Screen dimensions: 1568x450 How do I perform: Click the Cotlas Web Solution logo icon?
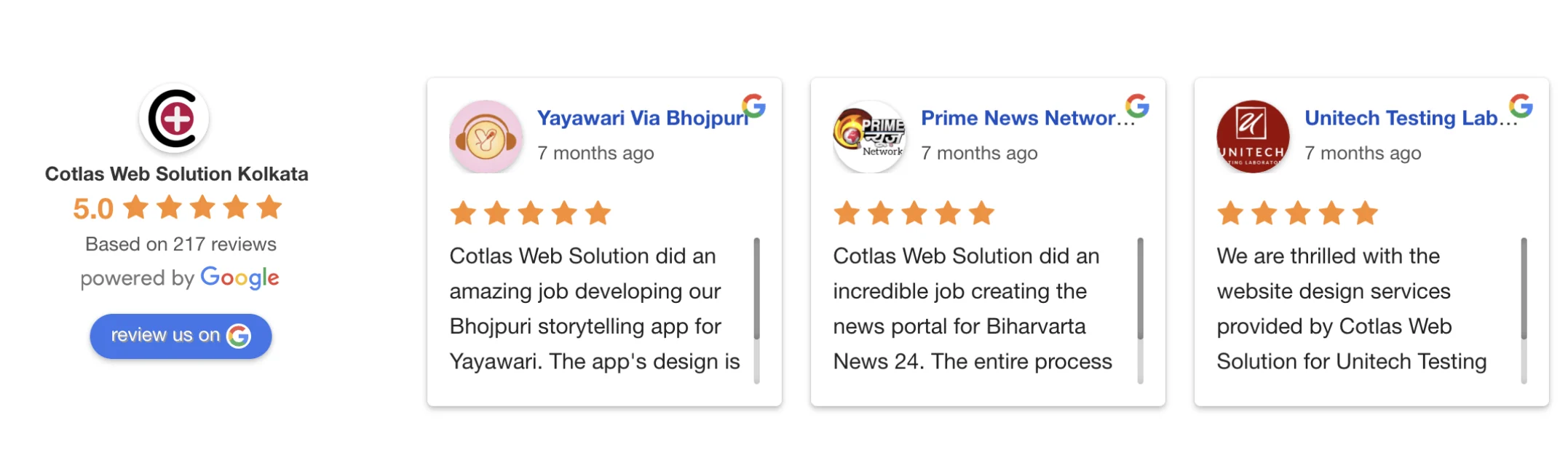[x=174, y=118]
